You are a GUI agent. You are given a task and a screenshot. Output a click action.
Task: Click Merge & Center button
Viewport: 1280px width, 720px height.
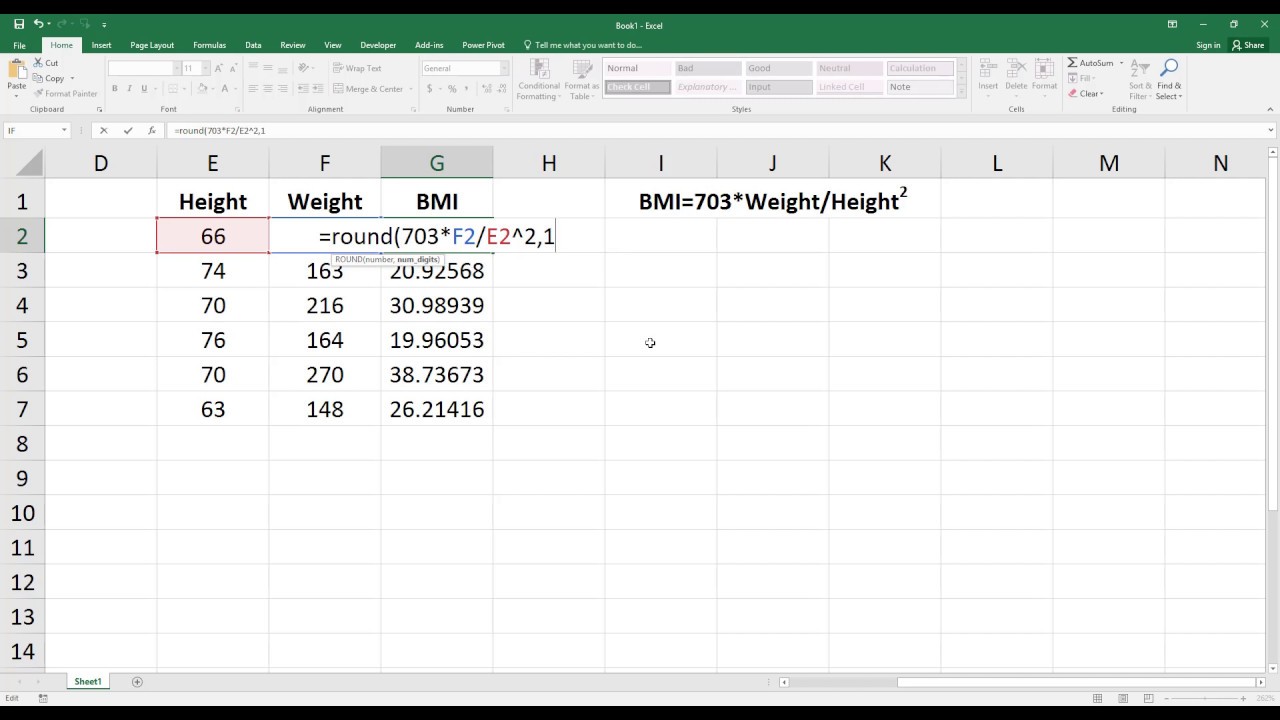367,89
